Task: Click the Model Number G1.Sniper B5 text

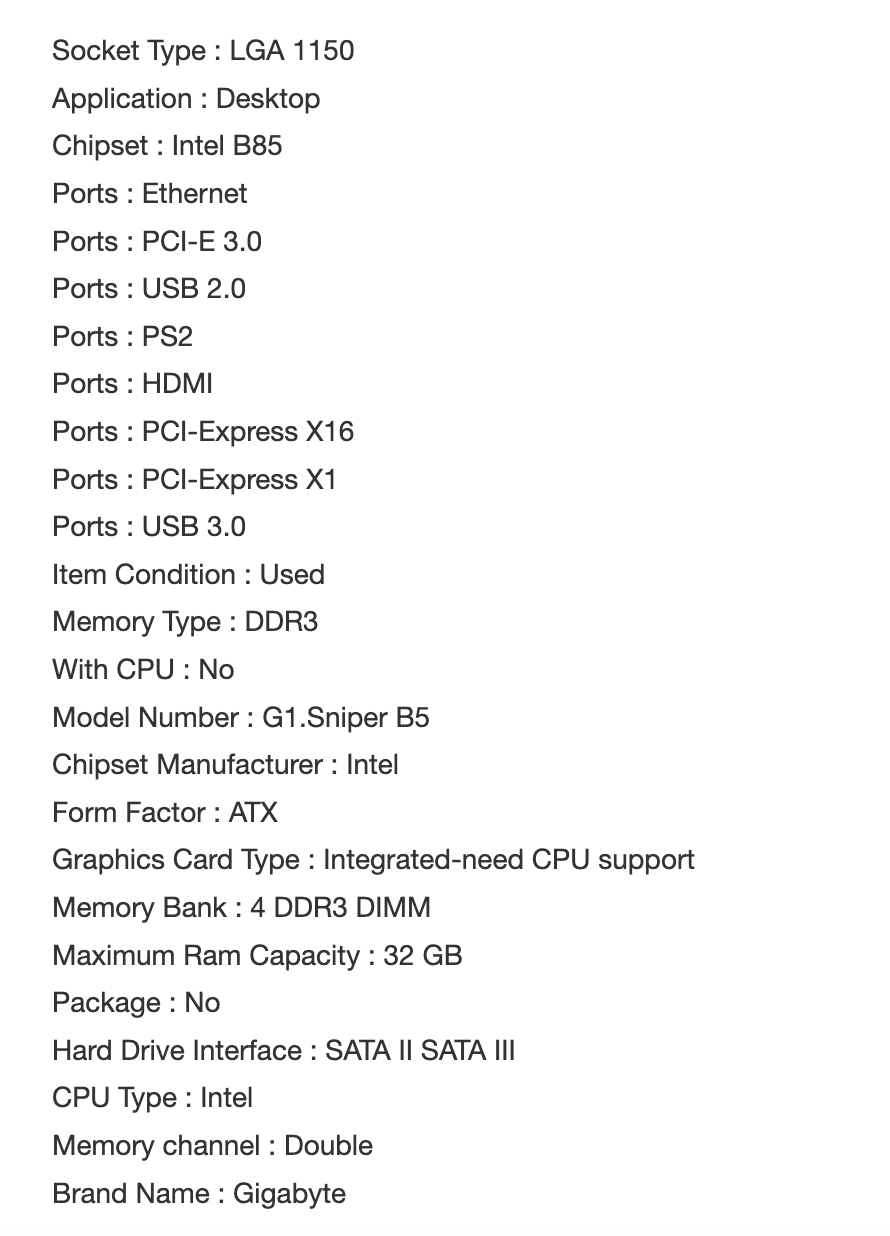Action: [241, 718]
